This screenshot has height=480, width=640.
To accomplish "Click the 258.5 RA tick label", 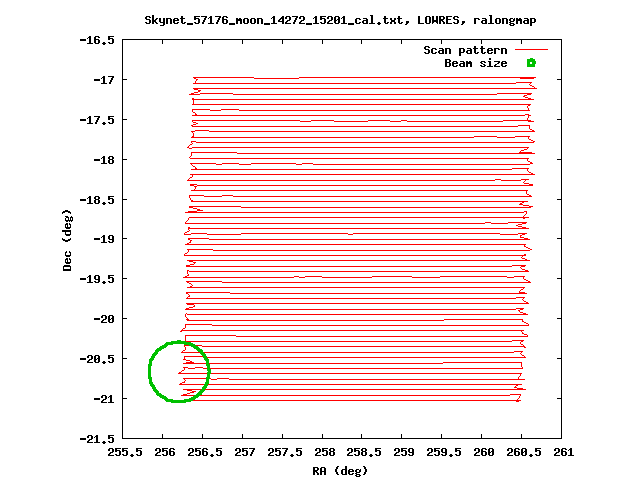I will [x=364, y=452].
